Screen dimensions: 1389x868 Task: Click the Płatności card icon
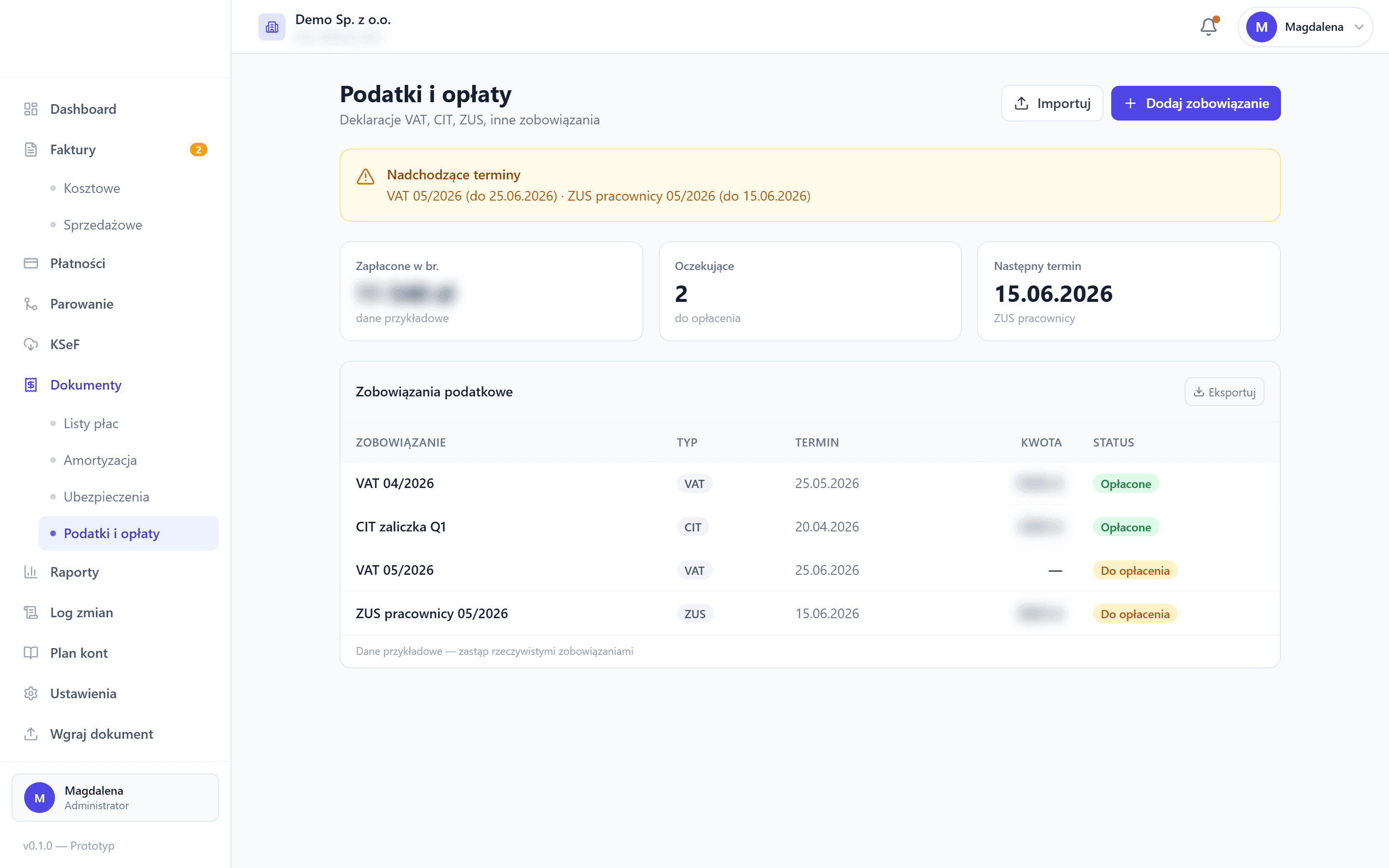[x=31, y=263]
